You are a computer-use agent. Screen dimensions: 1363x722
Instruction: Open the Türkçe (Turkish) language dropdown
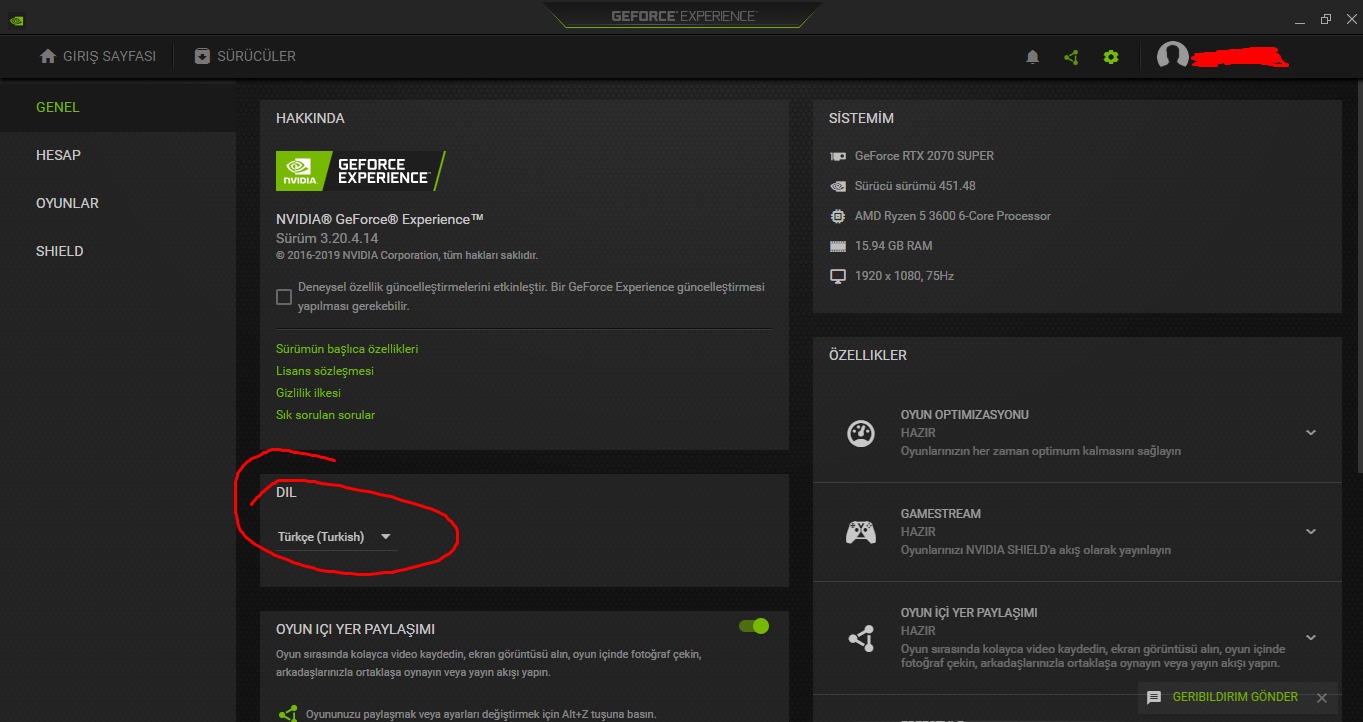pyautogui.click(x=336, y=537)
